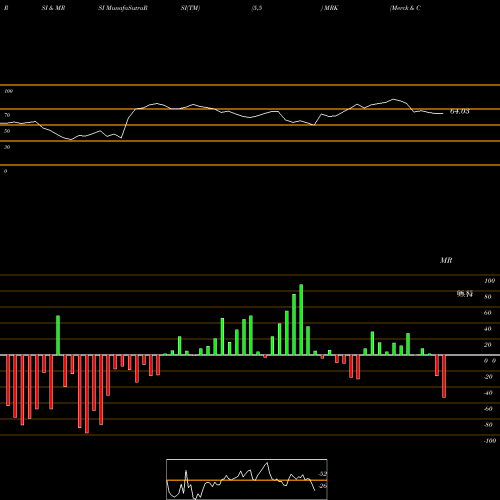Click the MR axis label -40
Image resolution: width=500 pixels, height=500 pixels.
pos(488,393)
